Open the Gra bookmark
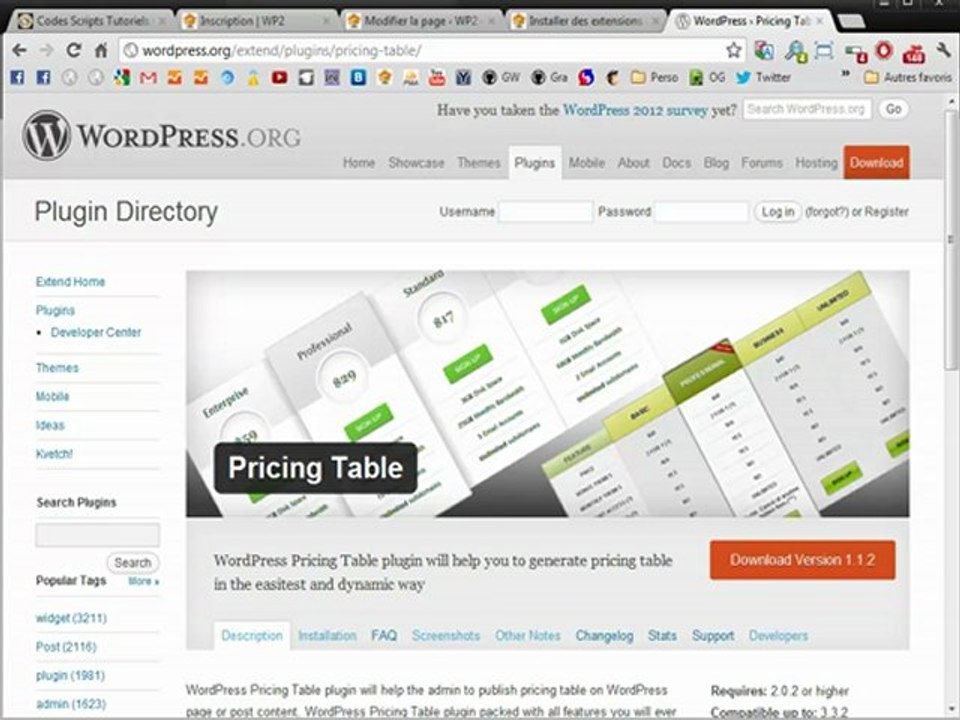The image size is (960, 720). pyautogui.click(x=549, y=78)
